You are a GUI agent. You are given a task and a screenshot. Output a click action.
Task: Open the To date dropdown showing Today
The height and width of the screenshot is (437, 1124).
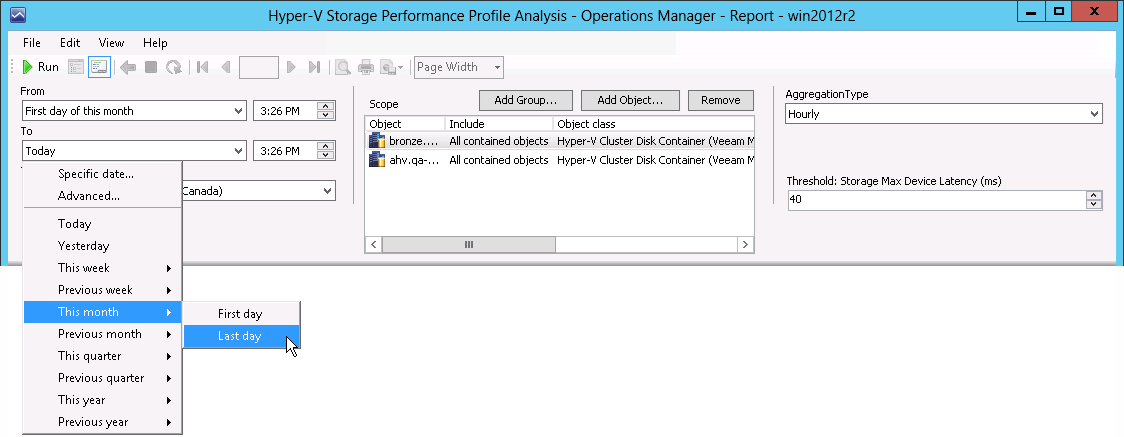tap(134, 151)
